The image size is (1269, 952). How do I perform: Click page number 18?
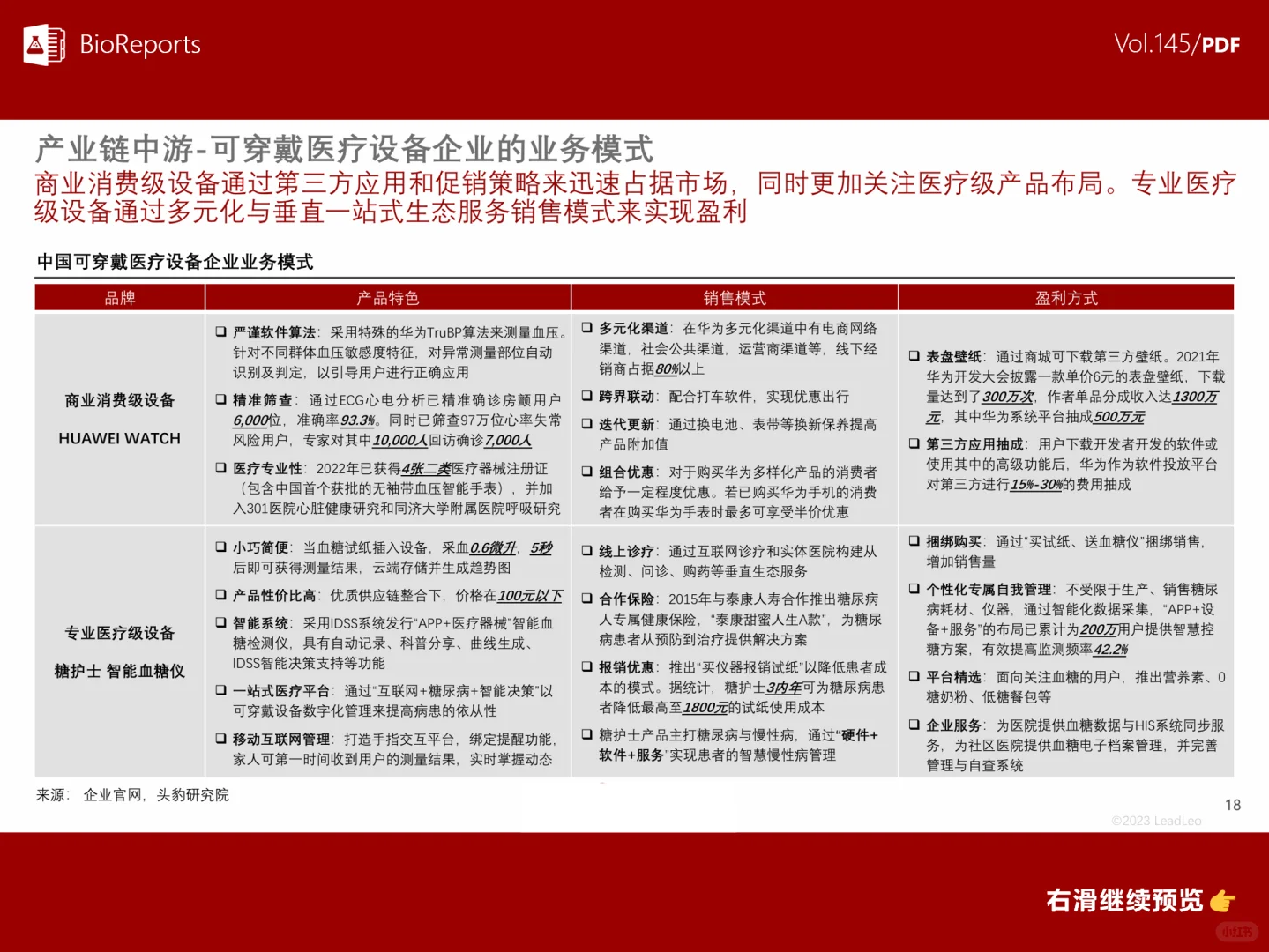(x=1232, y=806)
